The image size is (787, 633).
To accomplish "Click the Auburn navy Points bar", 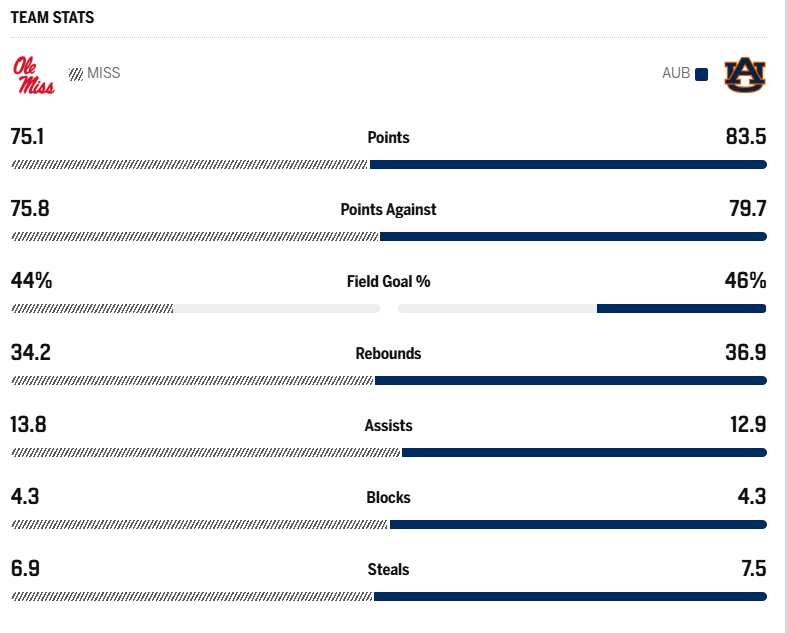I will click(x=568, y=165).
